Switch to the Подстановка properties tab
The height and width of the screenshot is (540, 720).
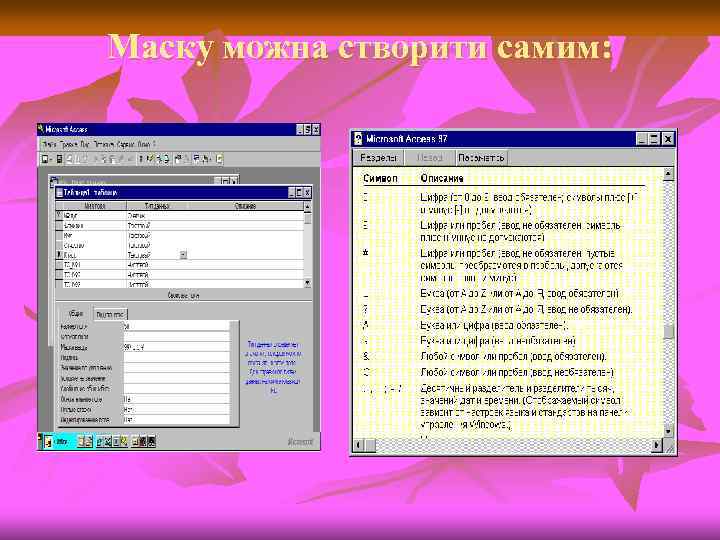point(110,315)
